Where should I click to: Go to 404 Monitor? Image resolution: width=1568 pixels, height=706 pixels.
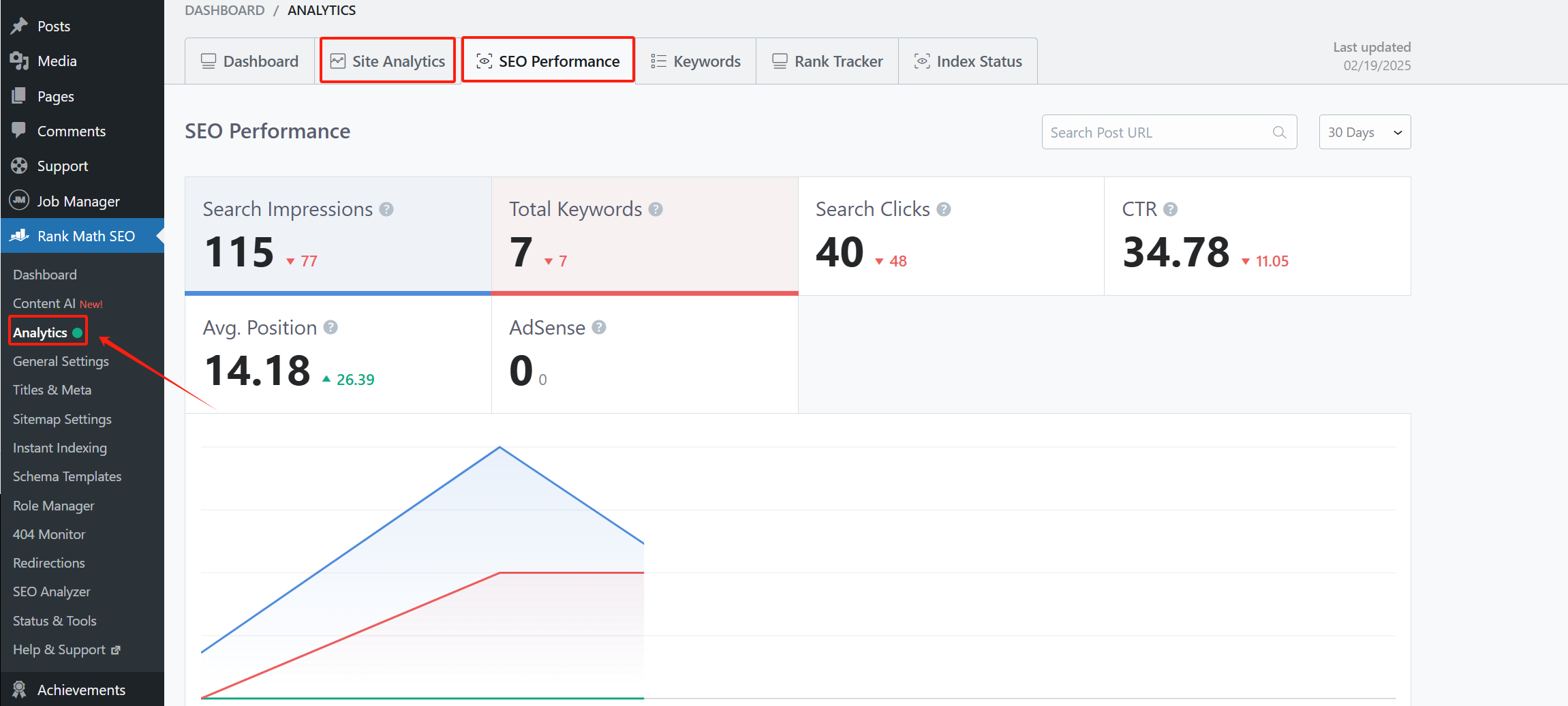[48, 534]
